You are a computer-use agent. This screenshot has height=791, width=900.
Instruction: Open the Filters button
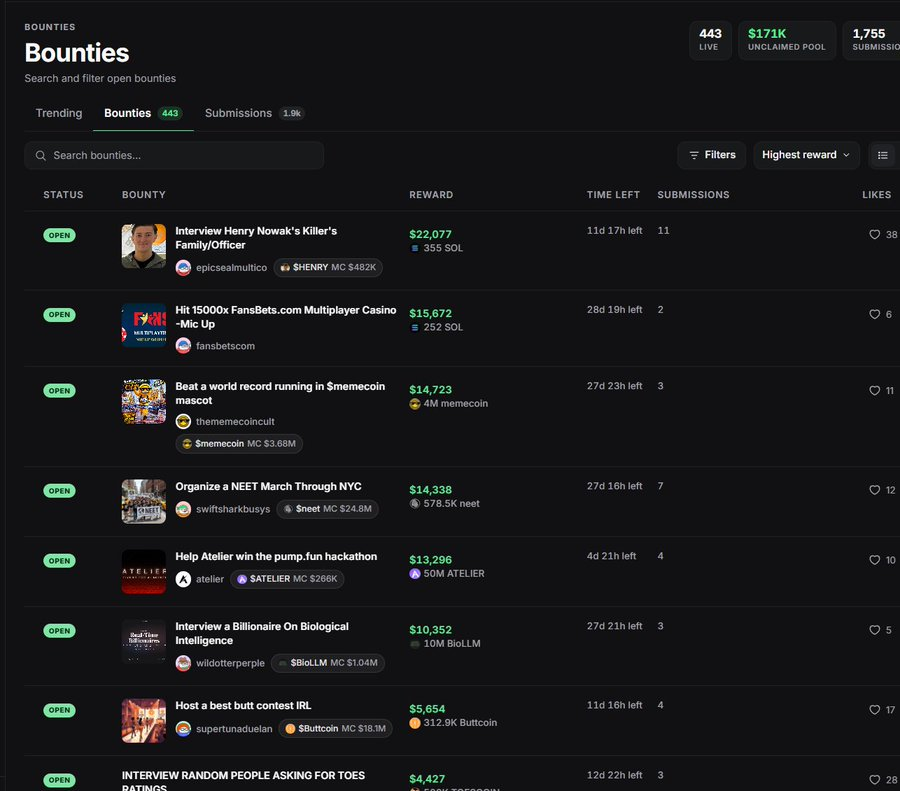click(x=712, y=155)
